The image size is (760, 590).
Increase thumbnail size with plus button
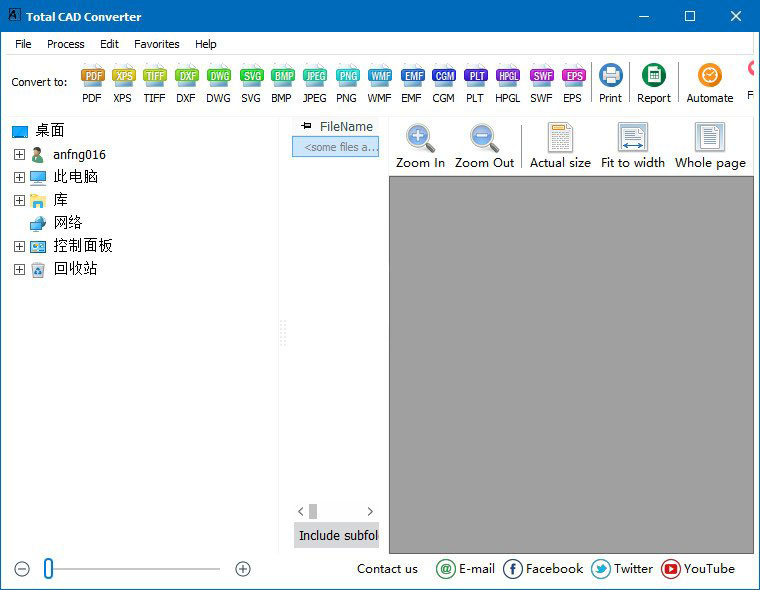click(243, 569)
